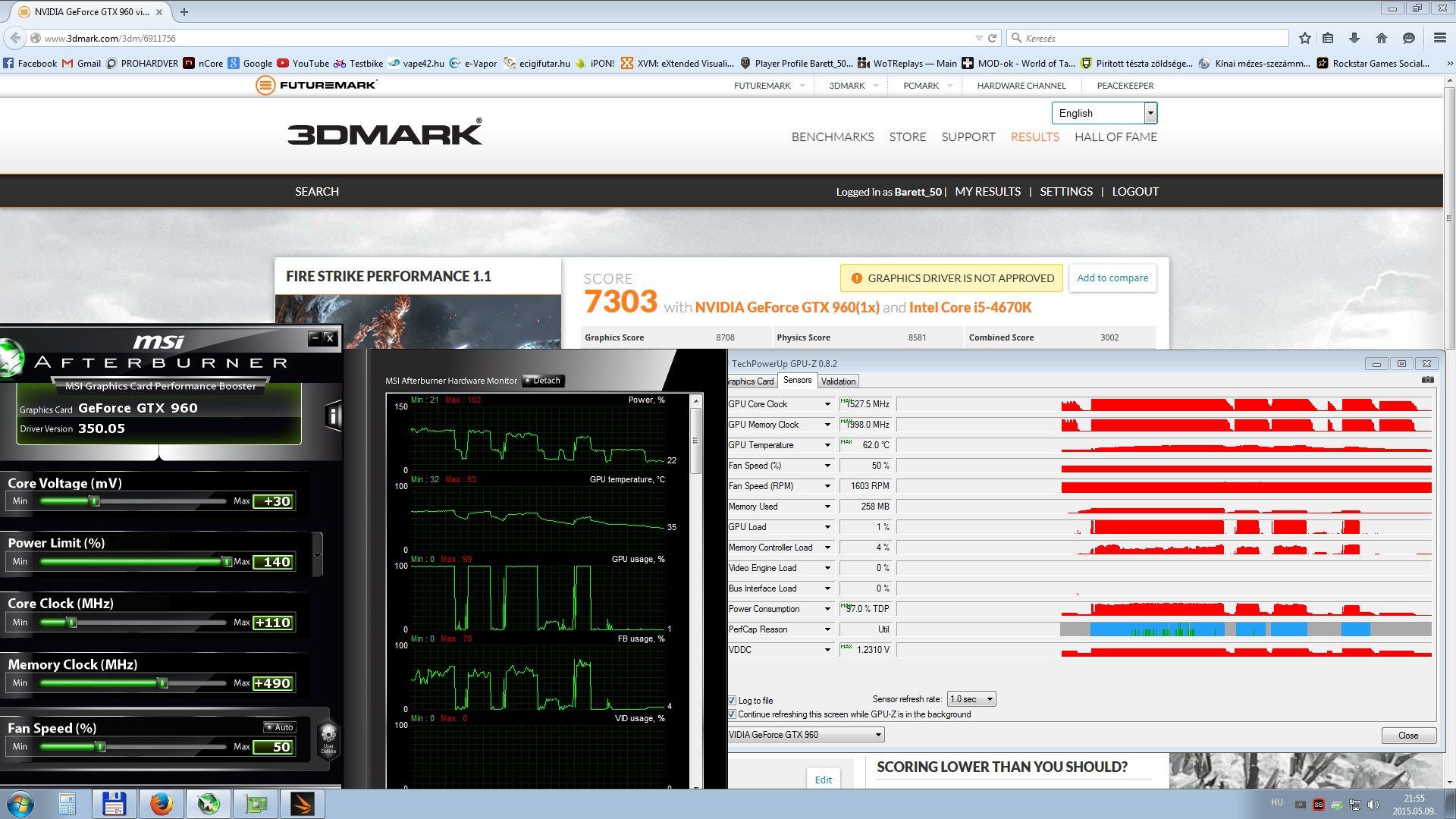Screen dimensions: 1456x819
Task: Open the HALL OF FAME menu
Action: pos(1116,137)
